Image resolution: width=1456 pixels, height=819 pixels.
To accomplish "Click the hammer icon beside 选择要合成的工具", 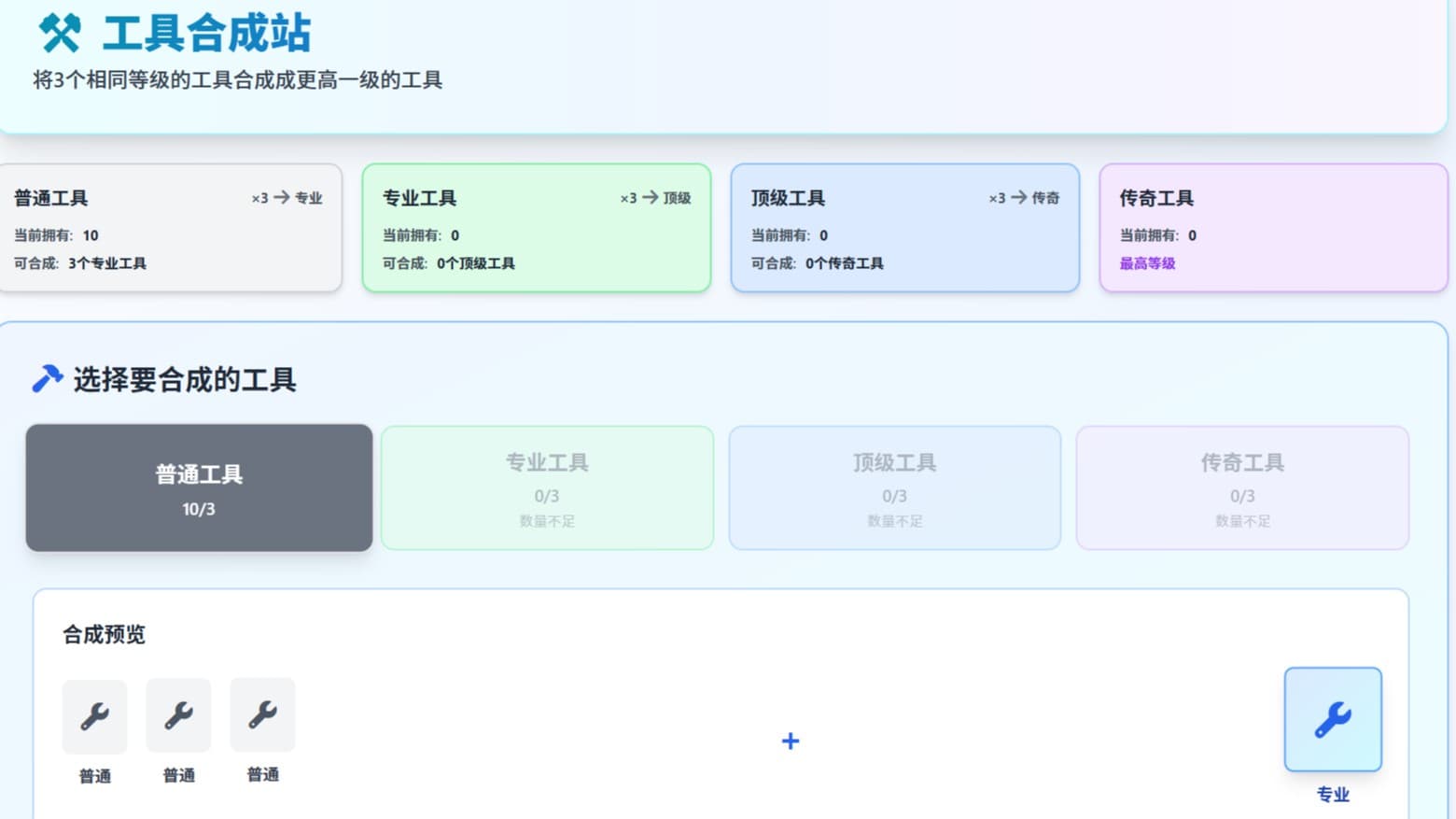I will pyautogui.click(x=46, y=378).
